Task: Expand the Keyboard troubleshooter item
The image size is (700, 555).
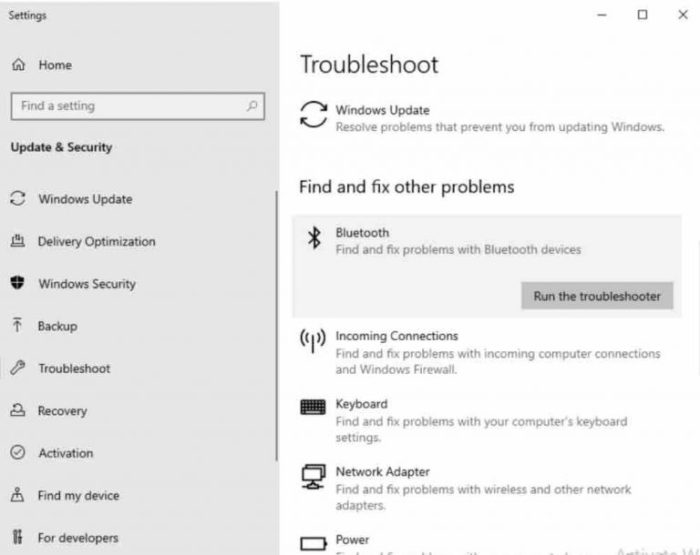Action: pyautogui.click(x=362, y=405)
